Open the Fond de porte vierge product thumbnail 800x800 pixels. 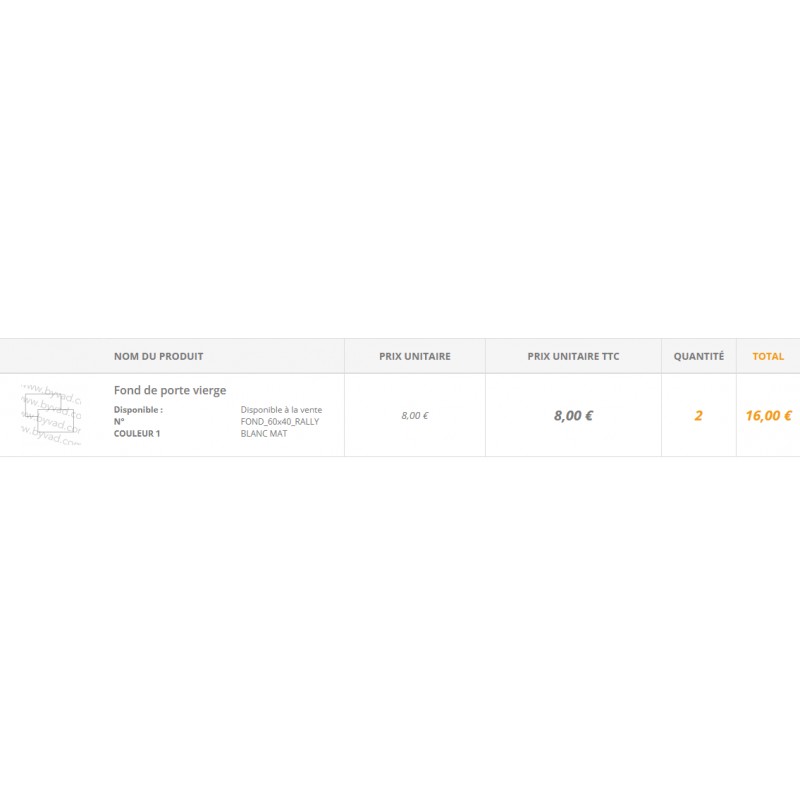(51, 415)
